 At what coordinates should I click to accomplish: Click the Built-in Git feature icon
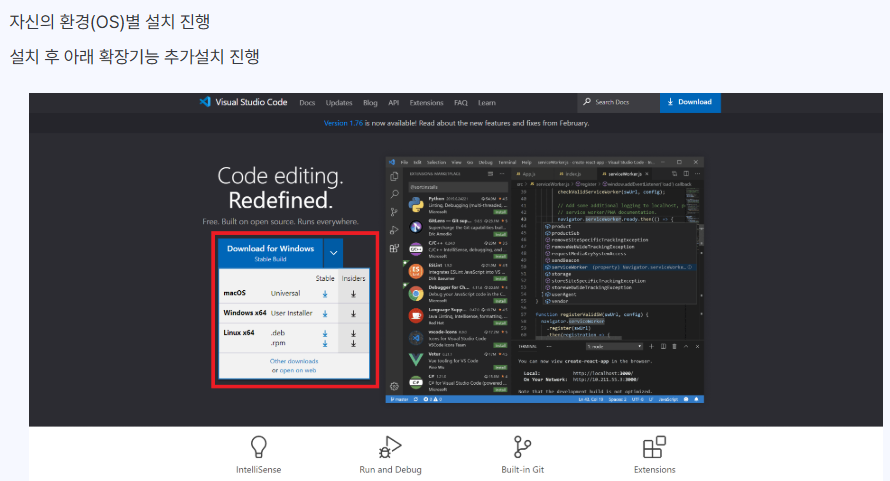click(x=522, y=447)
